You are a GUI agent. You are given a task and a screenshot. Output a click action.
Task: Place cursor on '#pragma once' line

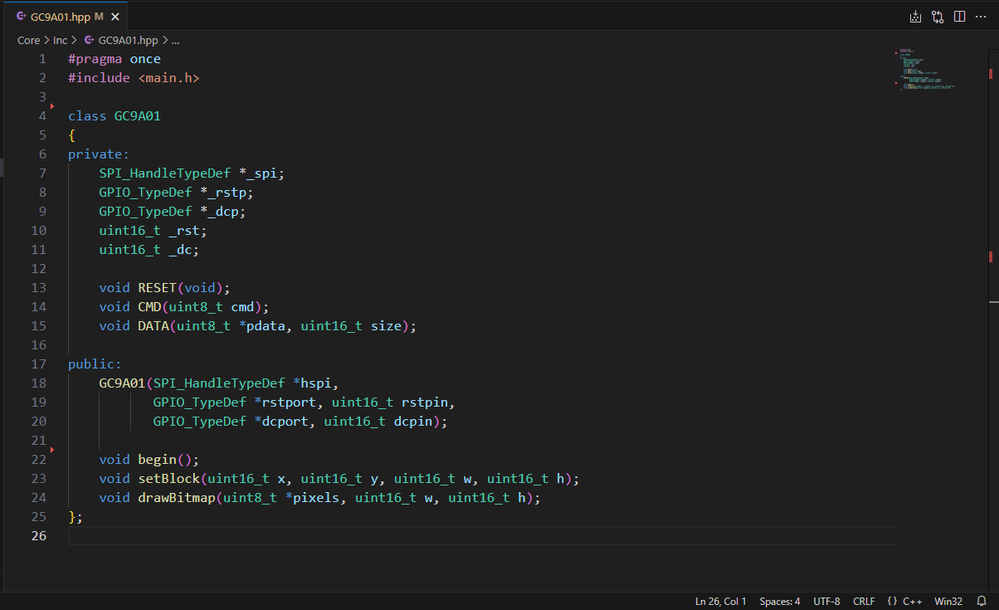114,59
